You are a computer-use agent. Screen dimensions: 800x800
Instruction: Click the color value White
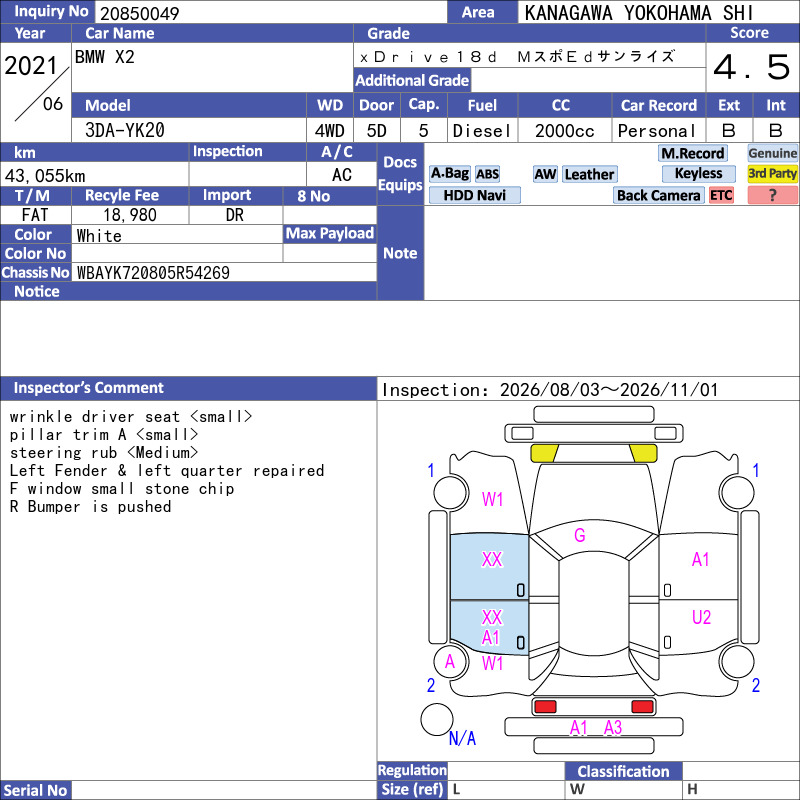pos(99,236)
